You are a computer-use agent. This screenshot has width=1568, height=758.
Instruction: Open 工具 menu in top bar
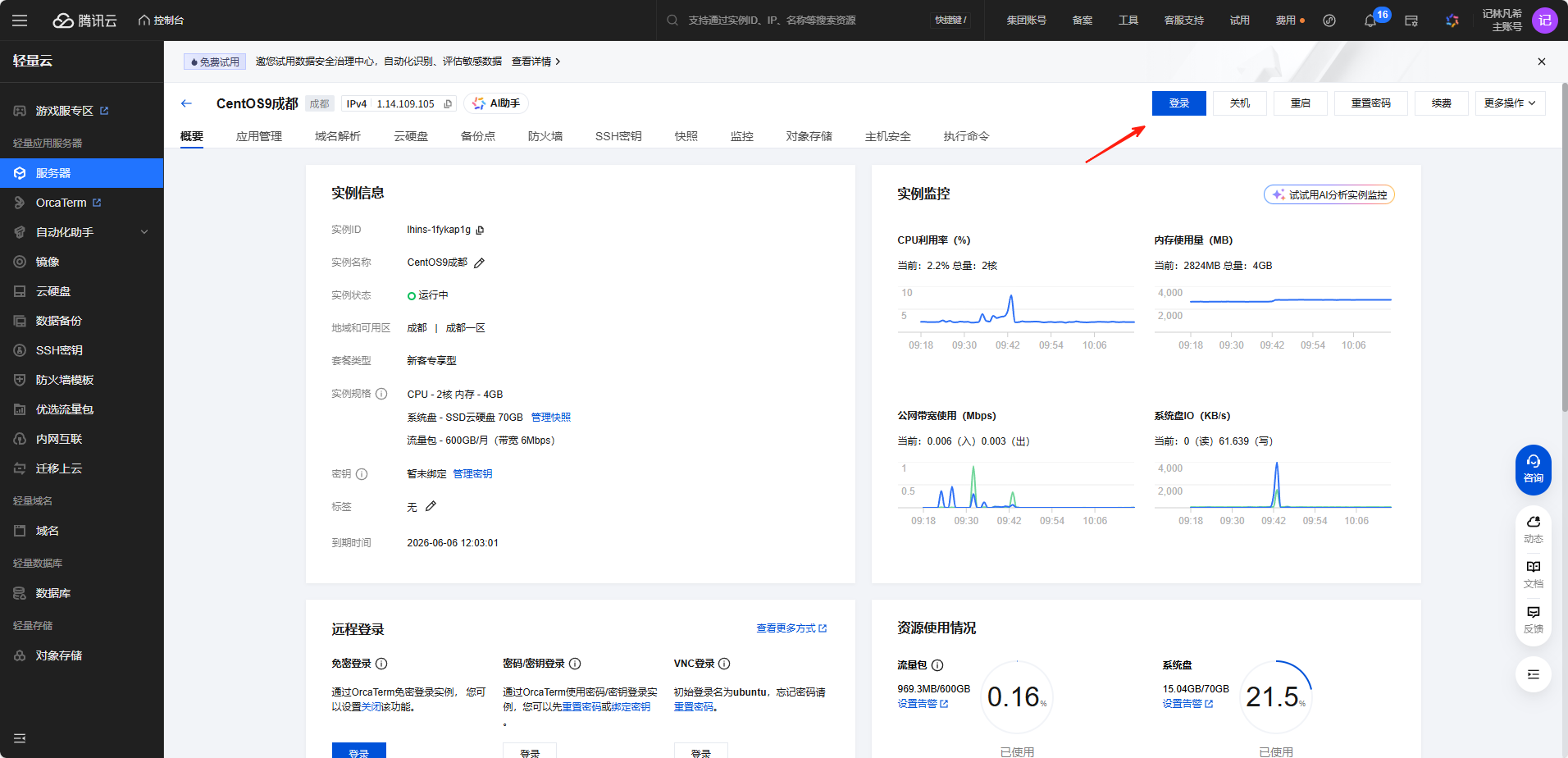click(x=1128, y=21)
